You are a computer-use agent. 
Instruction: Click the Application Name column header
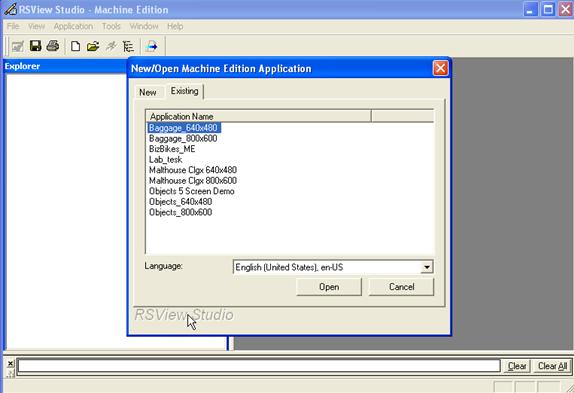click(x=258, y=116)
